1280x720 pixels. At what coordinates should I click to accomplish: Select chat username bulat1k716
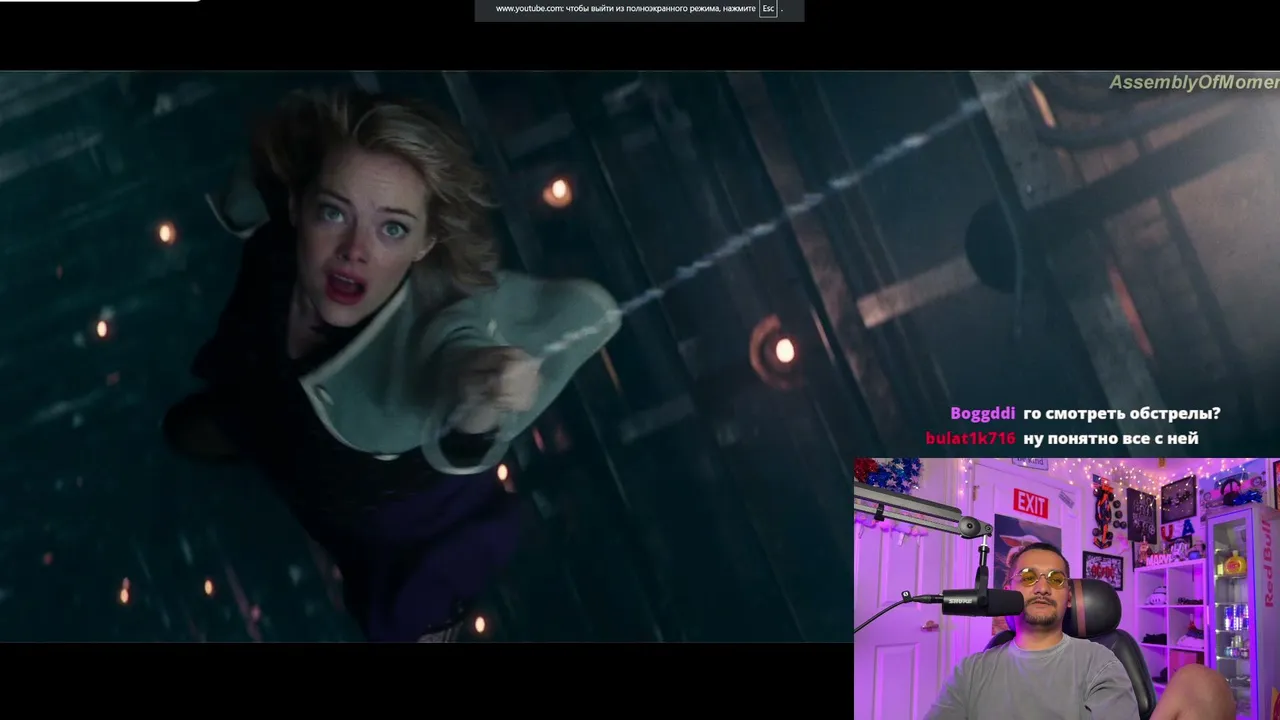click(x=970, y=438)
